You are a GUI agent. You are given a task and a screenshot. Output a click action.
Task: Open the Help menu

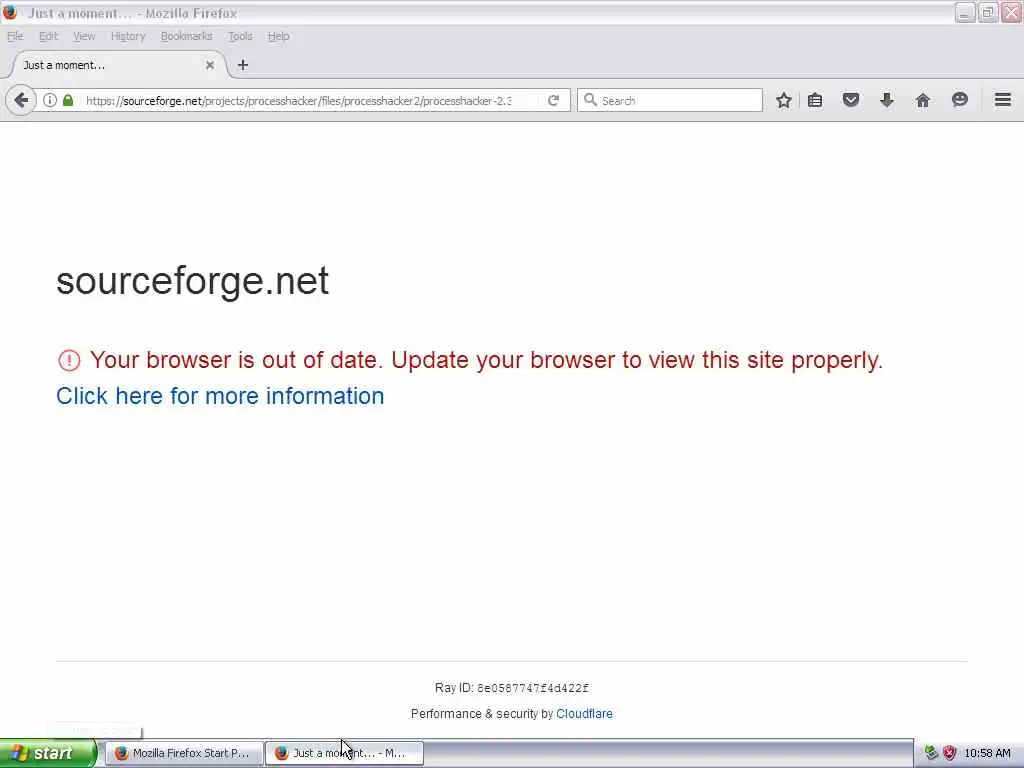[x=278, y=37]
